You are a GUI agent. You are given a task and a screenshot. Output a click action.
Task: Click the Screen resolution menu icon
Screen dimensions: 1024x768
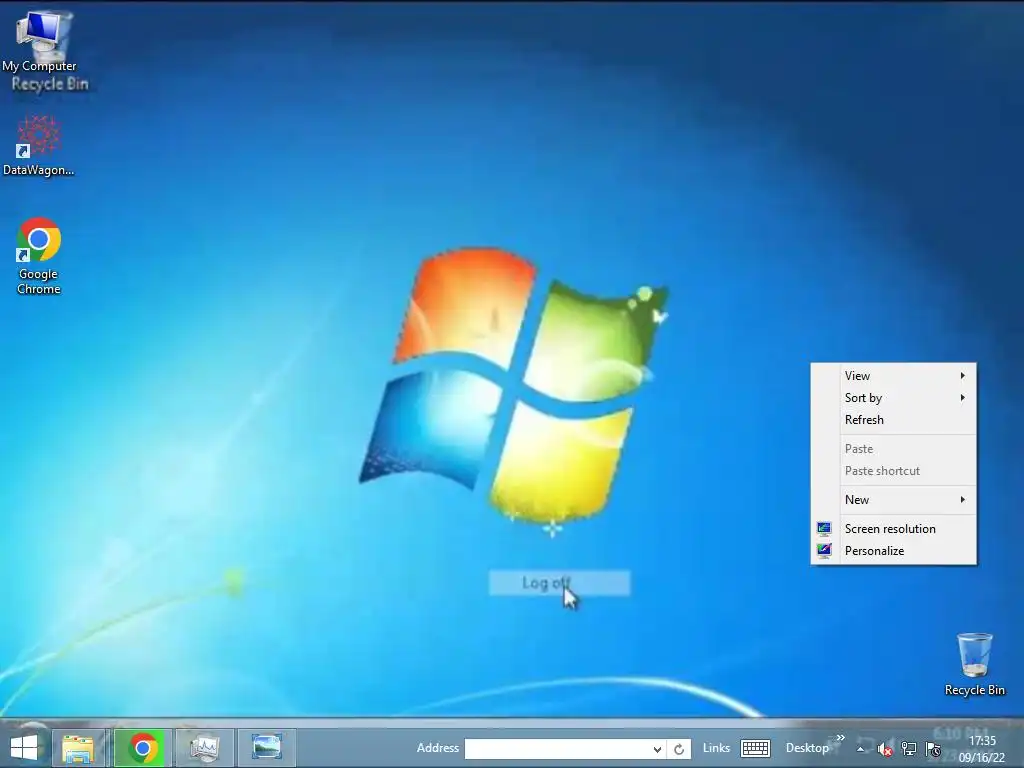824,528
